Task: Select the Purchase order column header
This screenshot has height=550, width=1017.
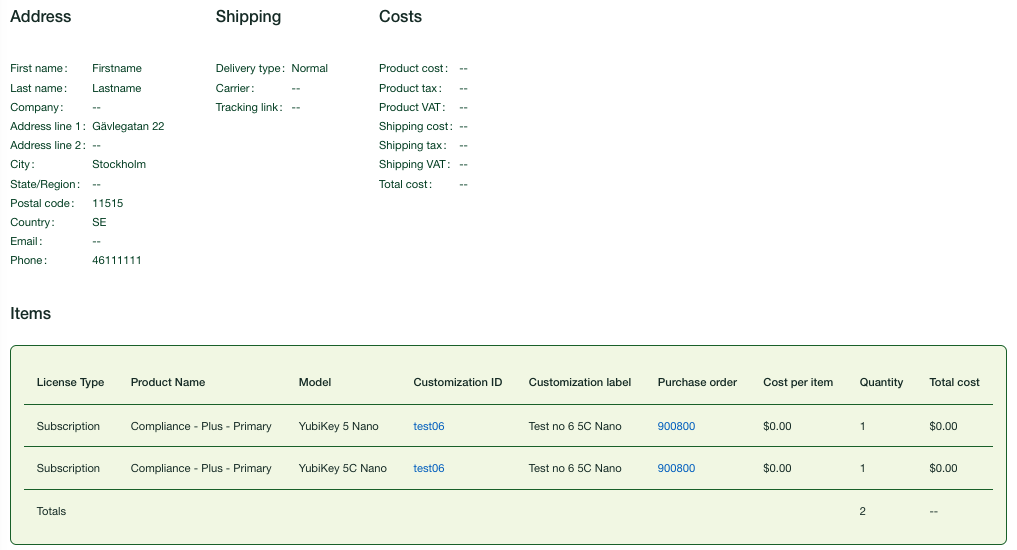Action: (697, 382)
